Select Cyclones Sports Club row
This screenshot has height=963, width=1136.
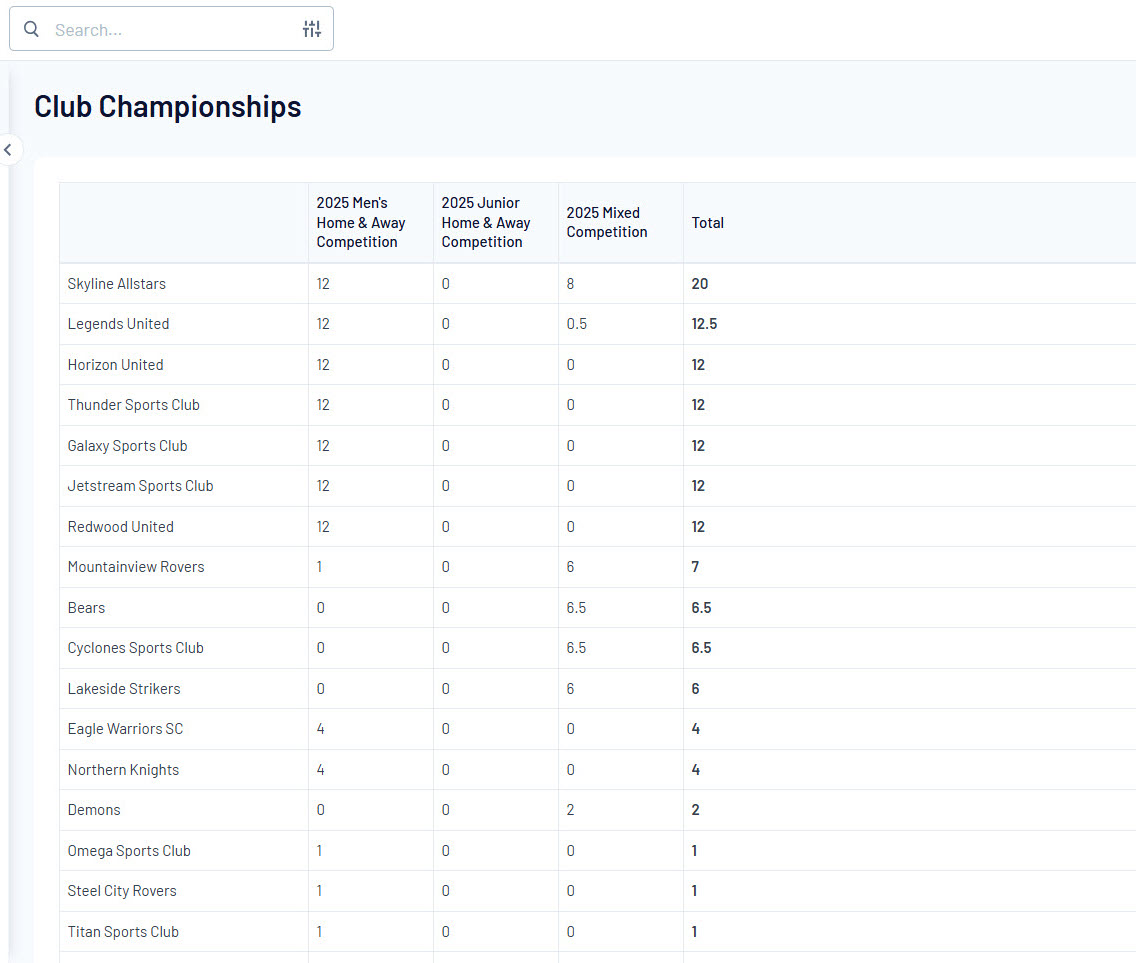tap(136, 648)
